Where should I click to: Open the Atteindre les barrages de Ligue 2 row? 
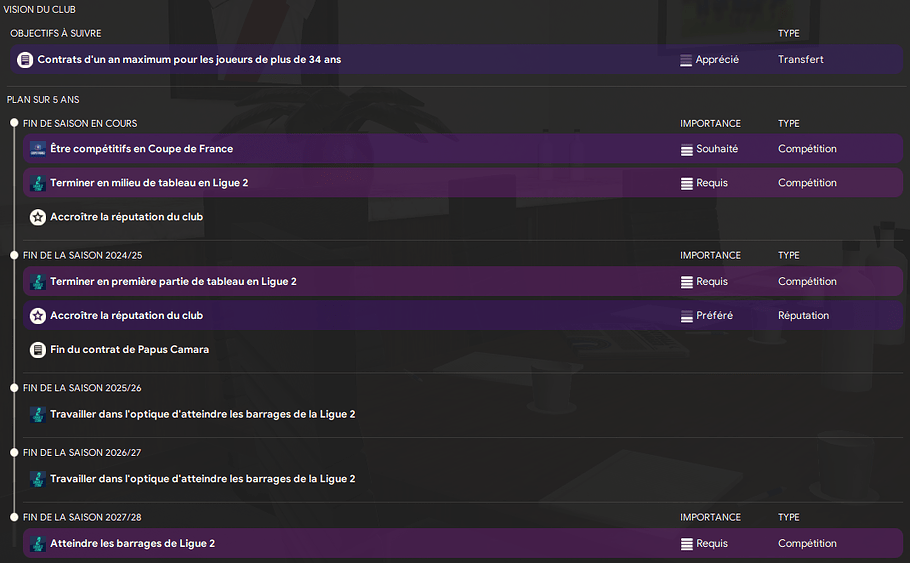click(463, 543)
